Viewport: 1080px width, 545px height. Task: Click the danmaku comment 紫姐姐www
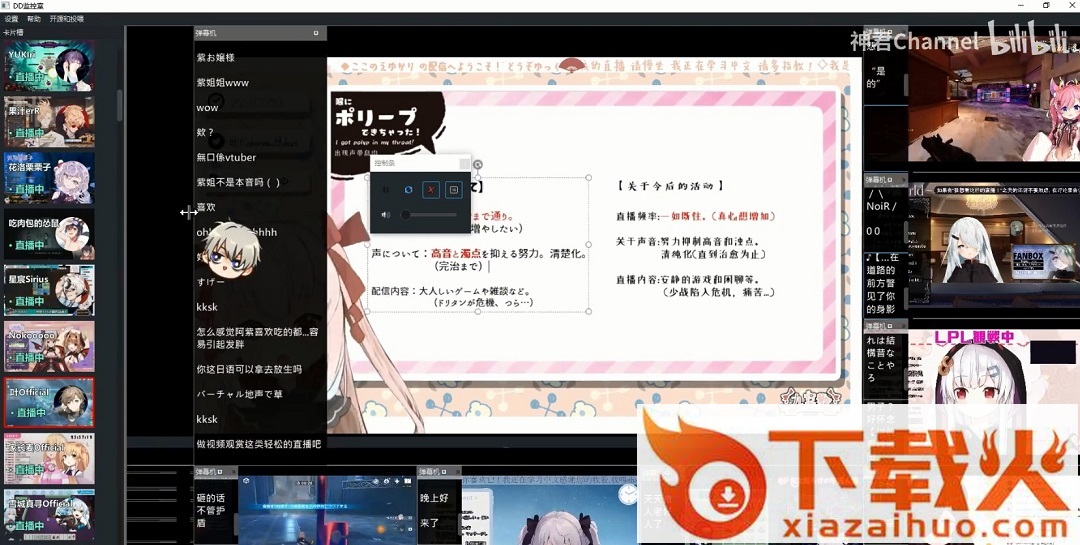pyautogui.click(x=222, y=83)
